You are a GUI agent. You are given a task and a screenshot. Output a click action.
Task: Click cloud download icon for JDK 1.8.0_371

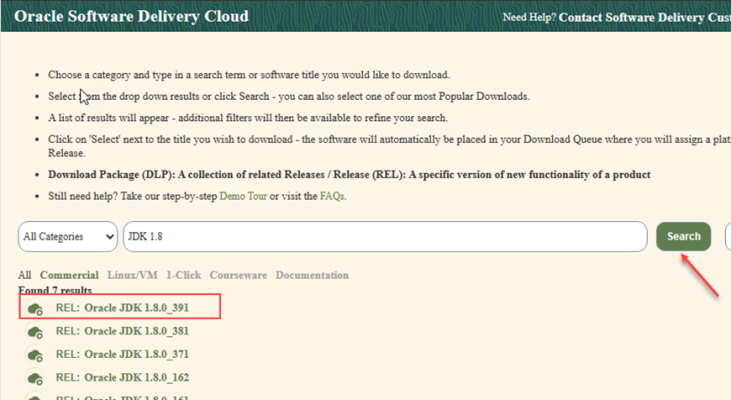(x=35, y=355)
